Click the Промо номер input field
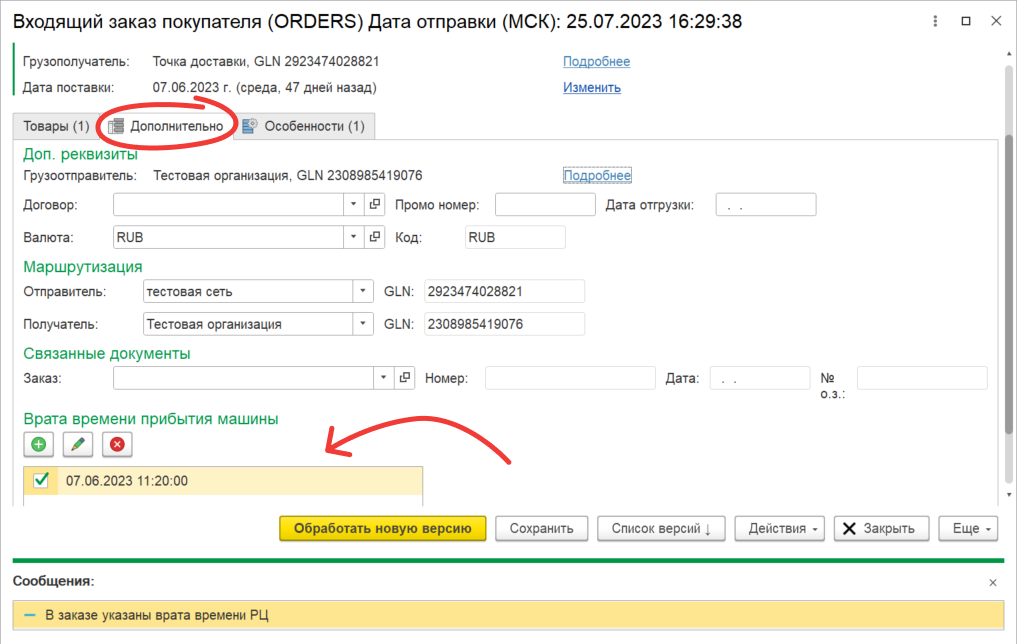This screenshot has width=1017, height=644. coord(544,205)
